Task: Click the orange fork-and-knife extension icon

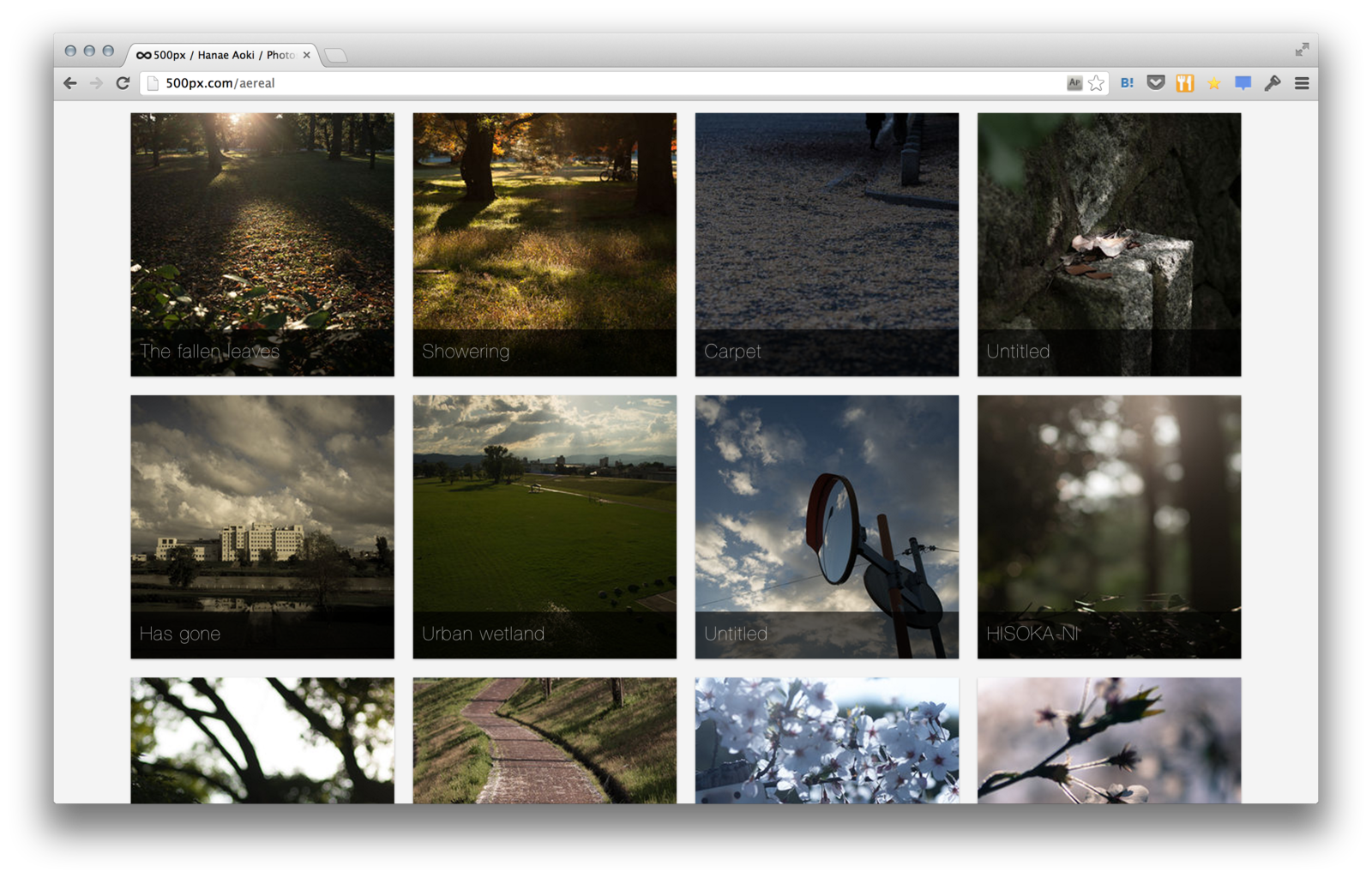Action: (x=1185, y=83)
